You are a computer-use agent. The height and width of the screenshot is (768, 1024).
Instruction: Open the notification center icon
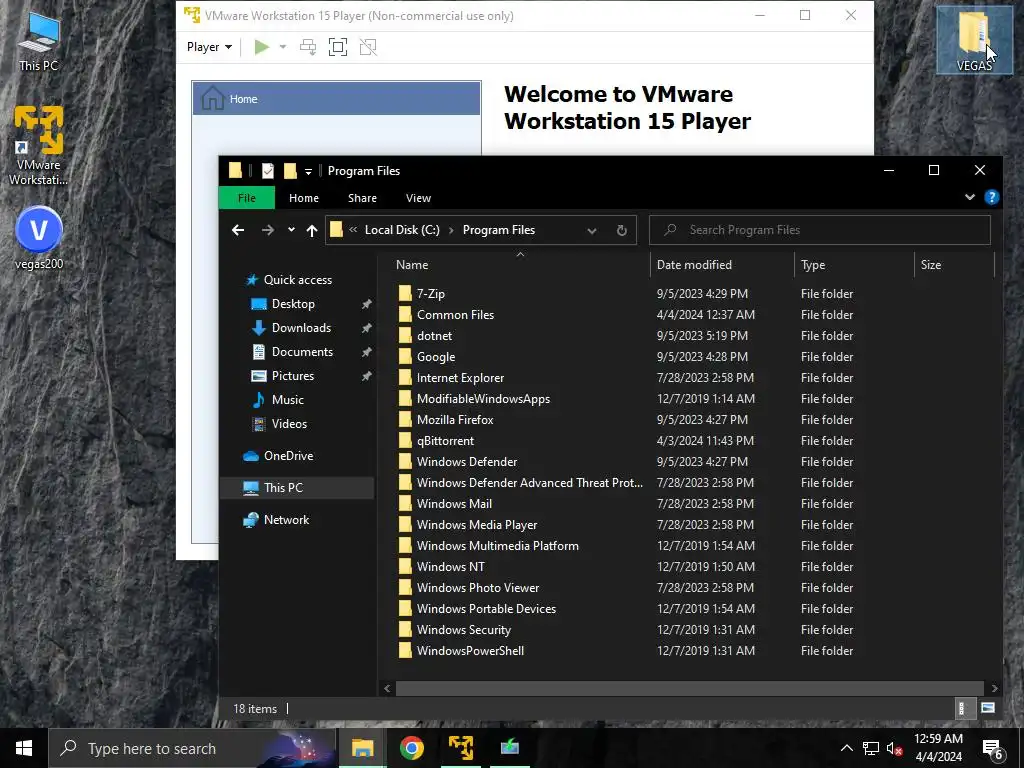993,749
